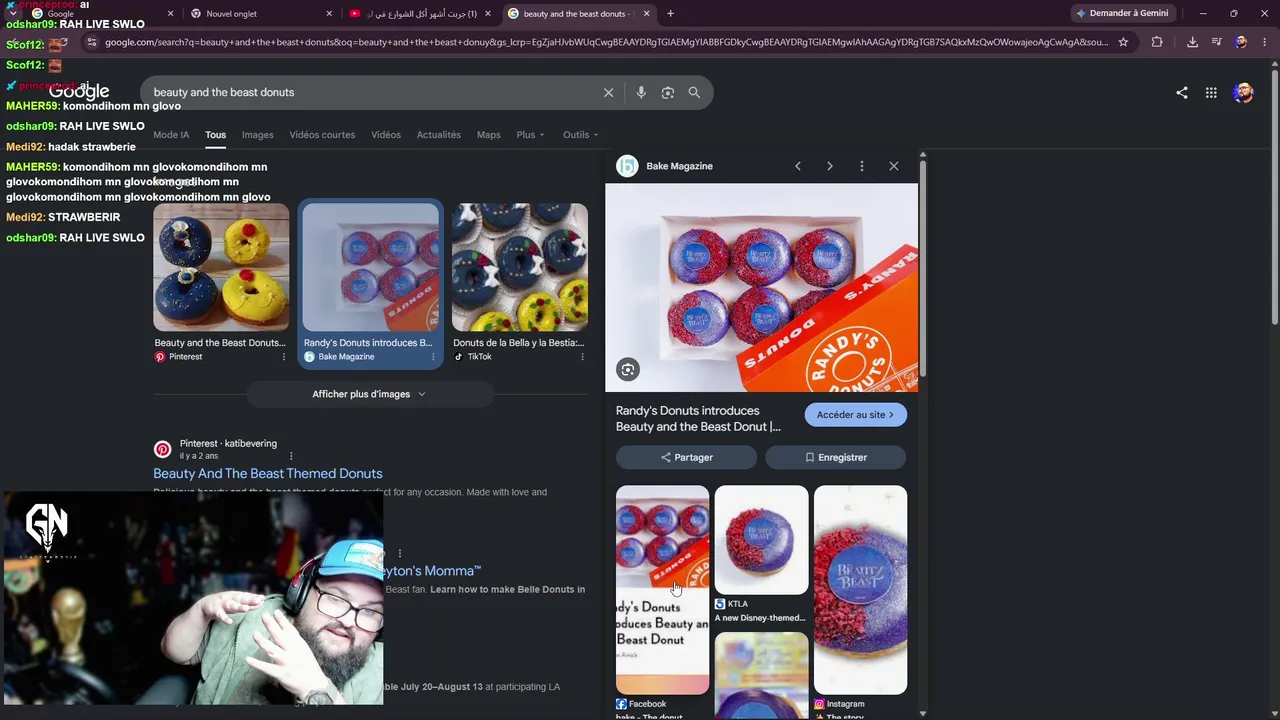
Task: Open the Instagram related donut thumbnail
Action: [x=860, y=590]
